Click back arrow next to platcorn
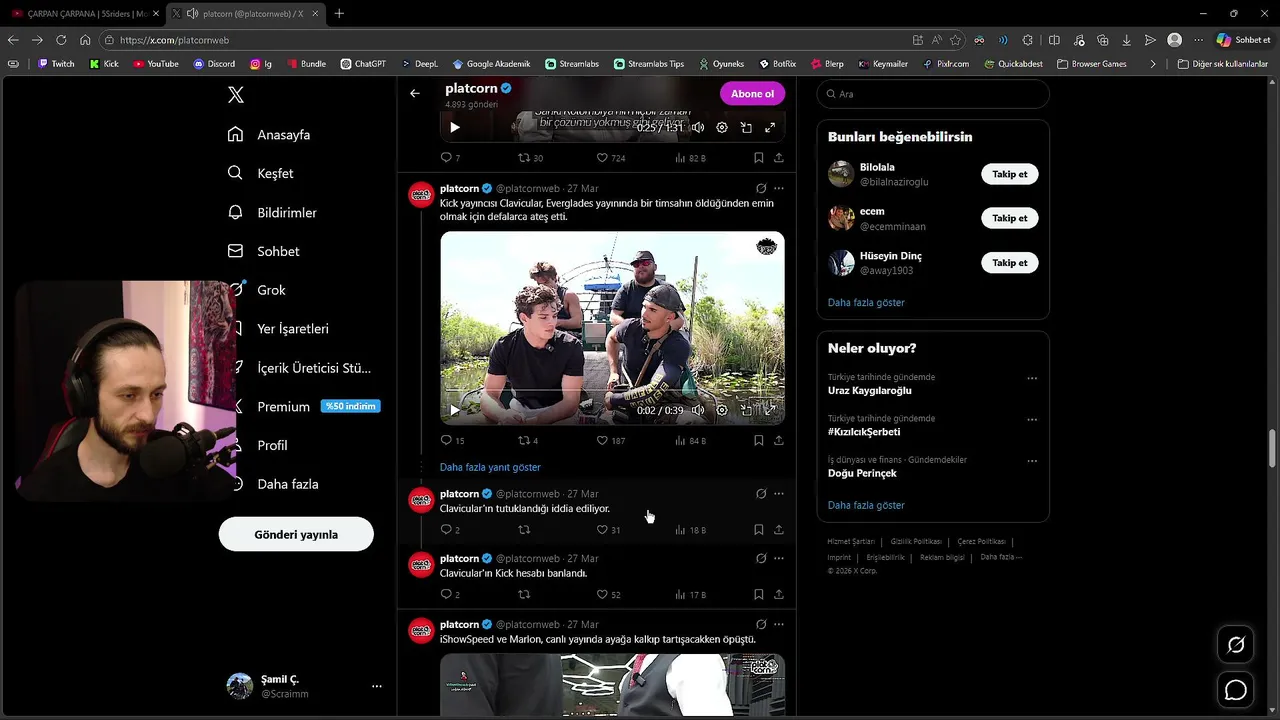This screenshot has height=720, width=1280. (415, 93)
